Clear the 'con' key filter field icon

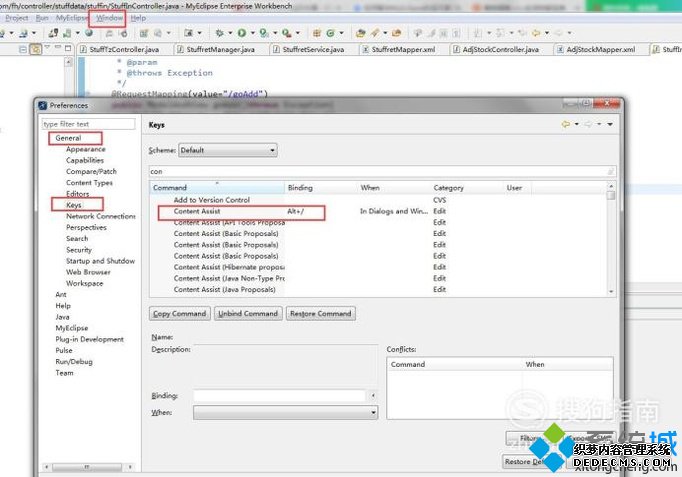(x=610, y=171)
